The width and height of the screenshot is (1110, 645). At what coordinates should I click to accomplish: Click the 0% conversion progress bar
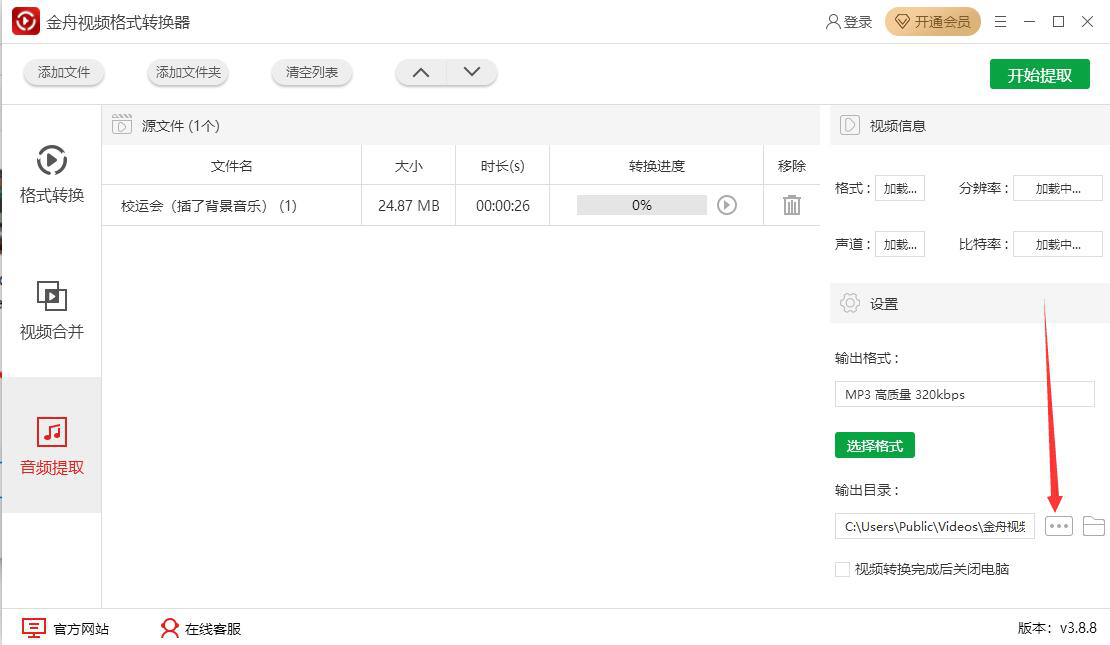pyautogui.click(x=641, y=205)
